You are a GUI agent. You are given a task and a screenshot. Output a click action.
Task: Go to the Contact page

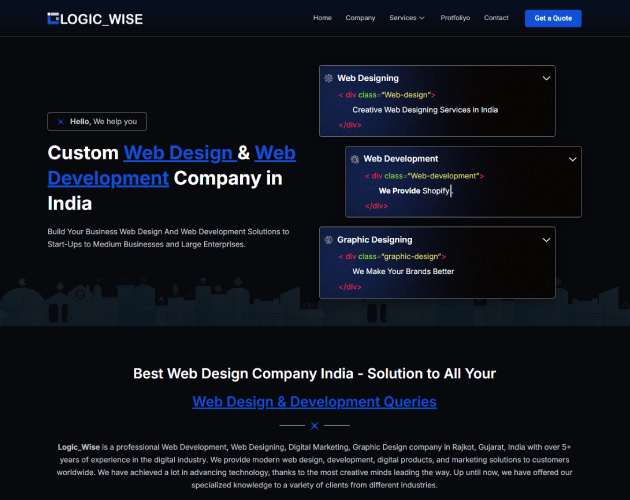(496, 18)
